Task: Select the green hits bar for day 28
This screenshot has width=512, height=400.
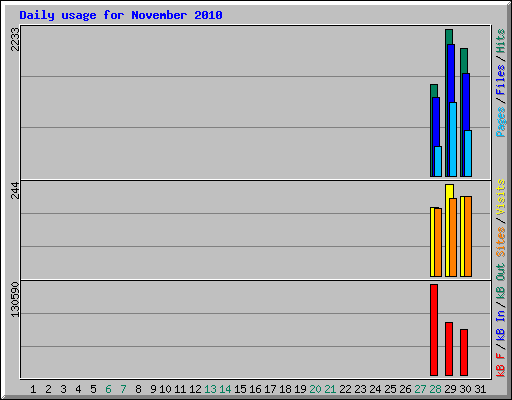Action: (434, 91)
